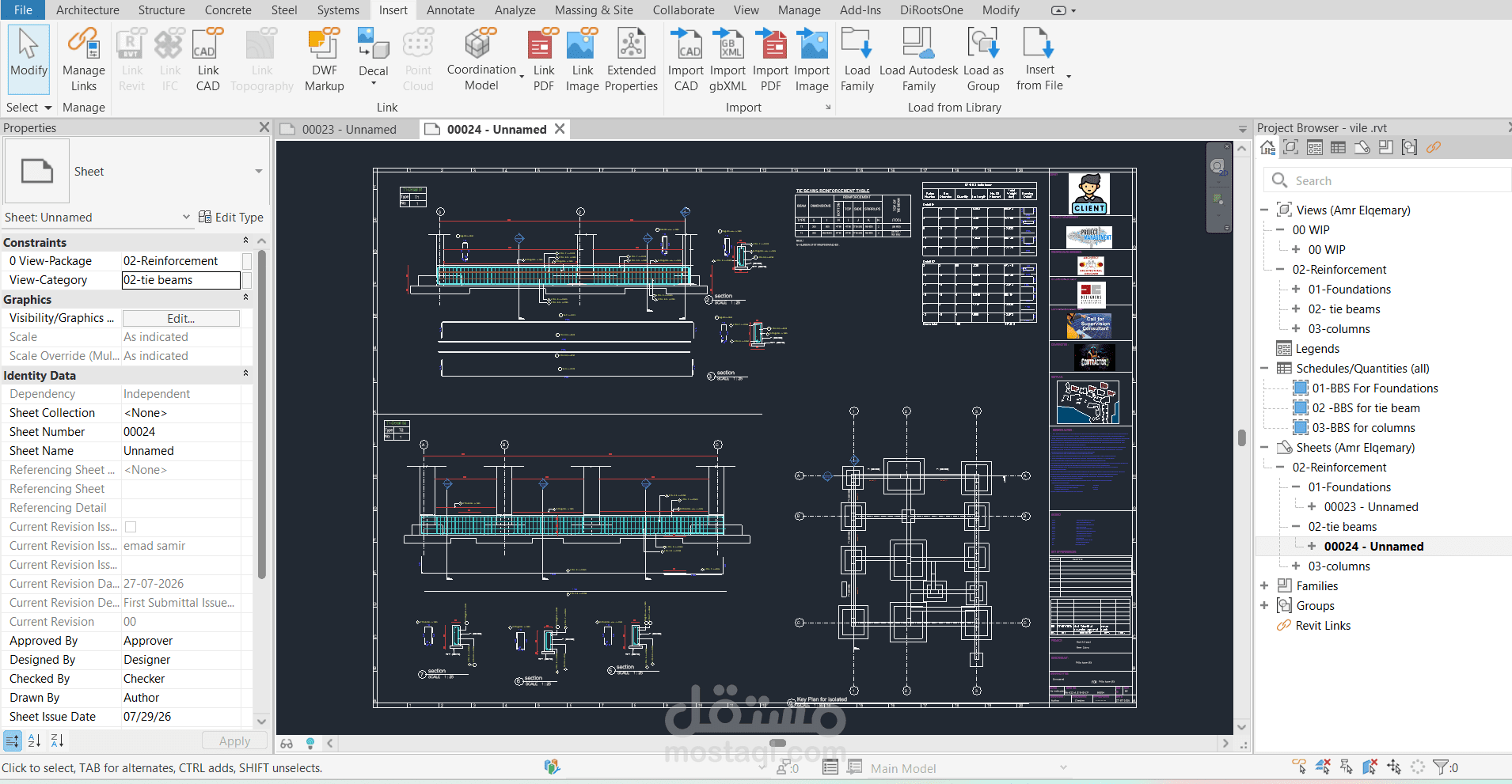Click Load Family tool

tap(857, 60)
